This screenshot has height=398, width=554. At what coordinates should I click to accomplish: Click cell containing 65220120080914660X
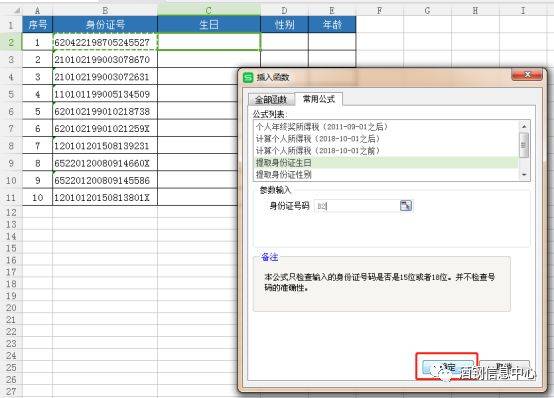(105, 163)
